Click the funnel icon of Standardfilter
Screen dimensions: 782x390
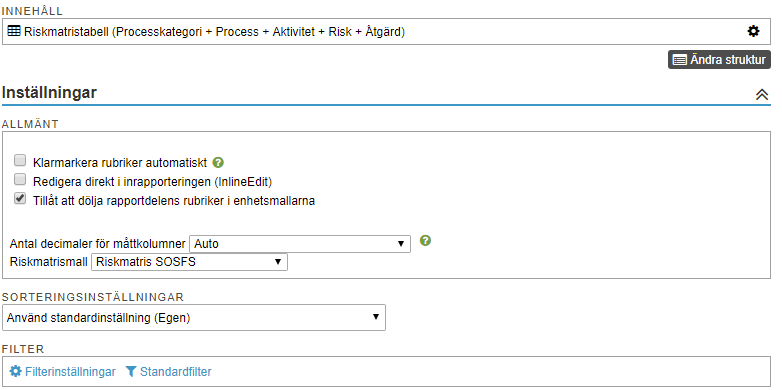tap(131, 372)
